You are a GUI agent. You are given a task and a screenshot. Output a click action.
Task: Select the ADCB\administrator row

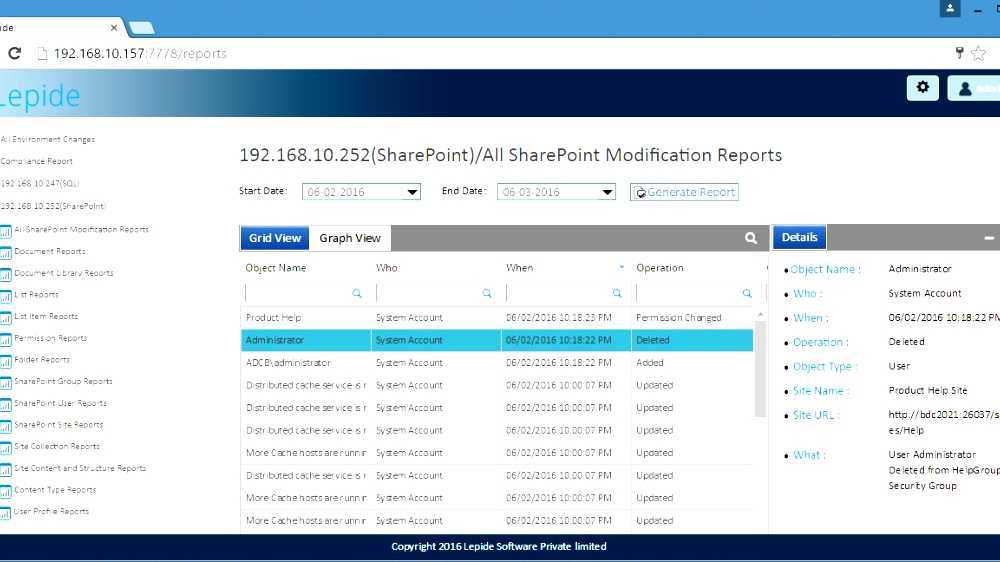click(x=497, y=362)
